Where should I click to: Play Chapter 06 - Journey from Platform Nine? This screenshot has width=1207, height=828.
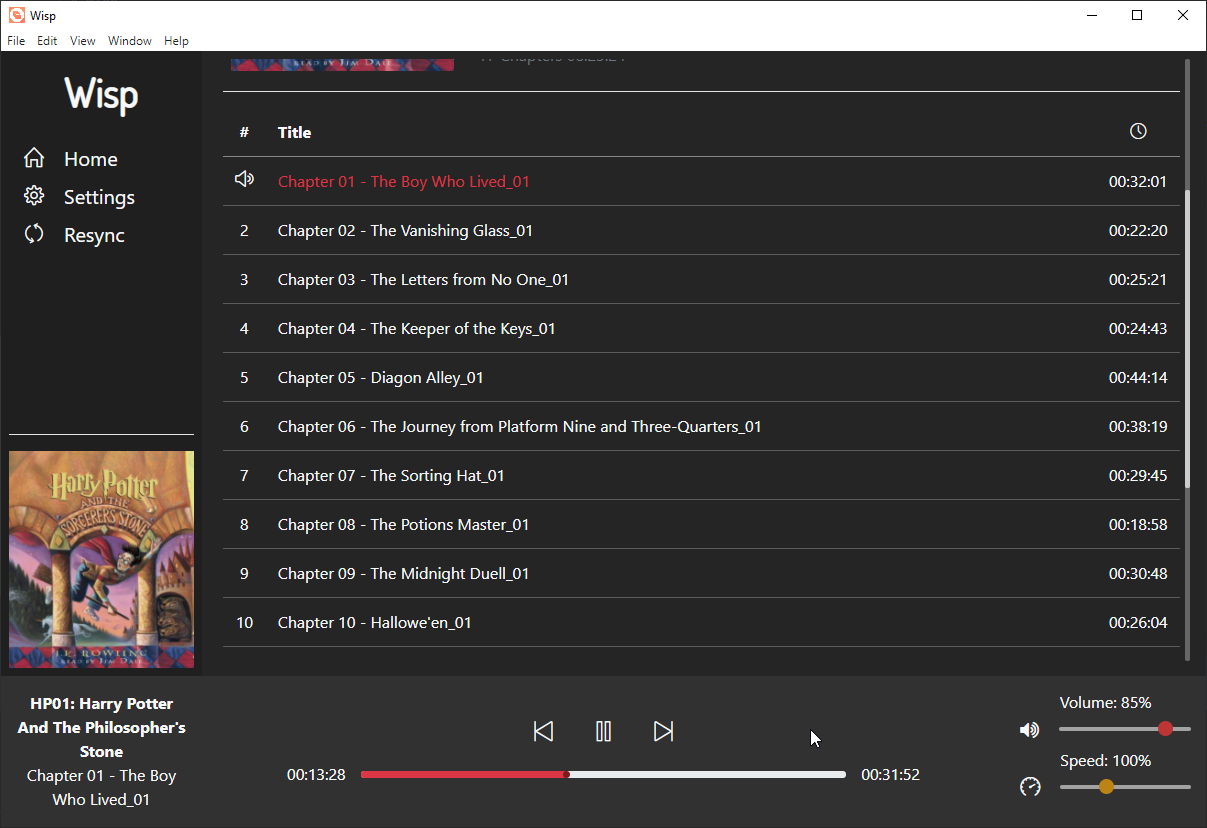701,426
